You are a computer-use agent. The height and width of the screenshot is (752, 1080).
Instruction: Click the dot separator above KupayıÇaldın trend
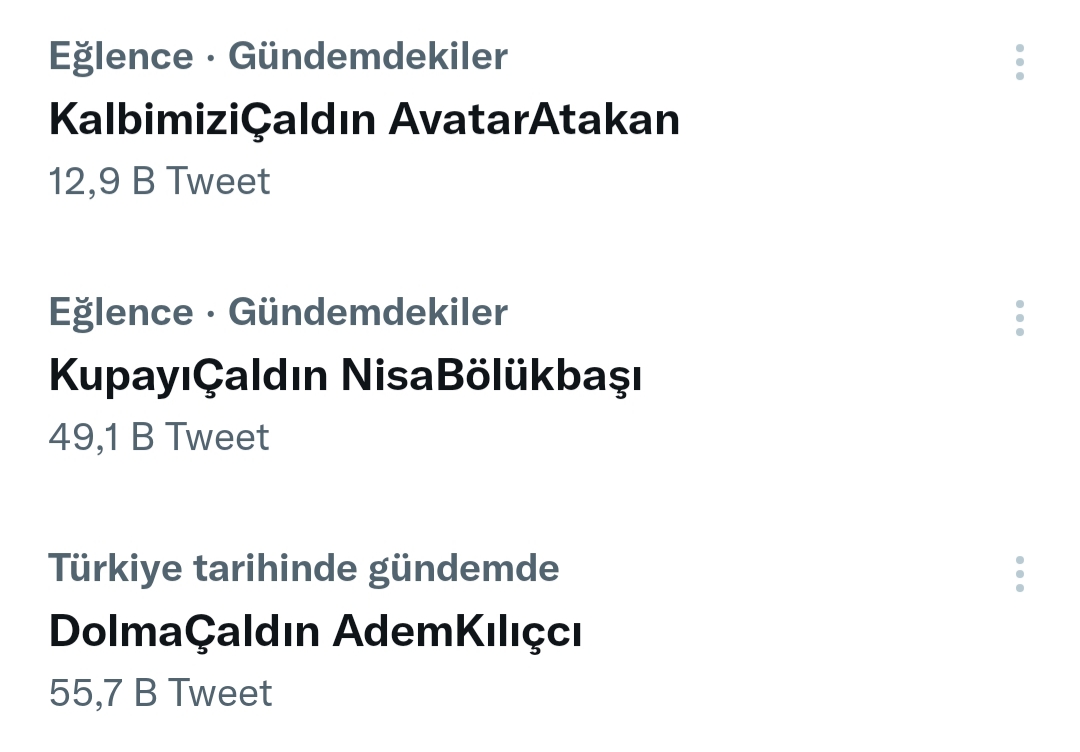211,314
